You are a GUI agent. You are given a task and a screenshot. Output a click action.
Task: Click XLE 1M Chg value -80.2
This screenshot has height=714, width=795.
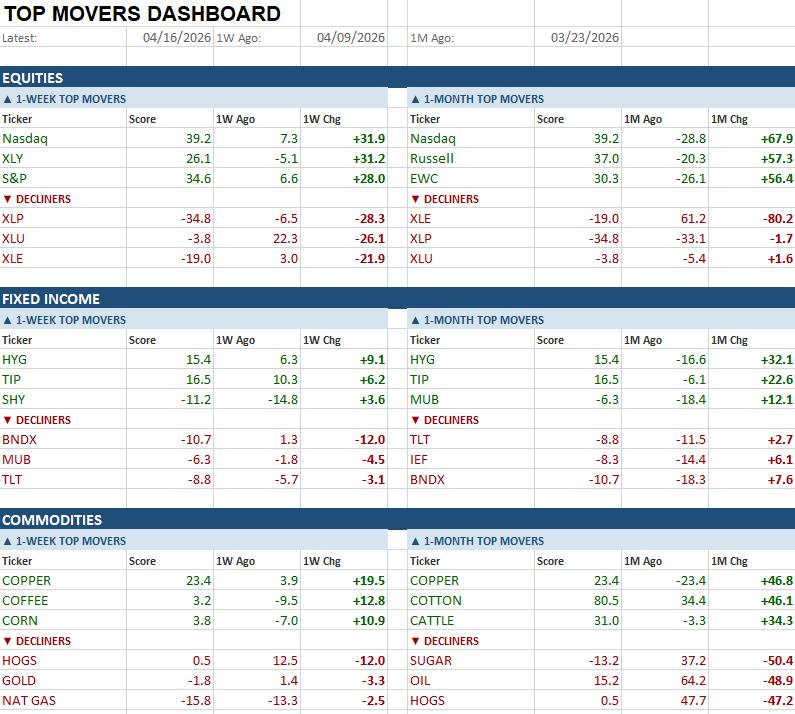point(752,219)
